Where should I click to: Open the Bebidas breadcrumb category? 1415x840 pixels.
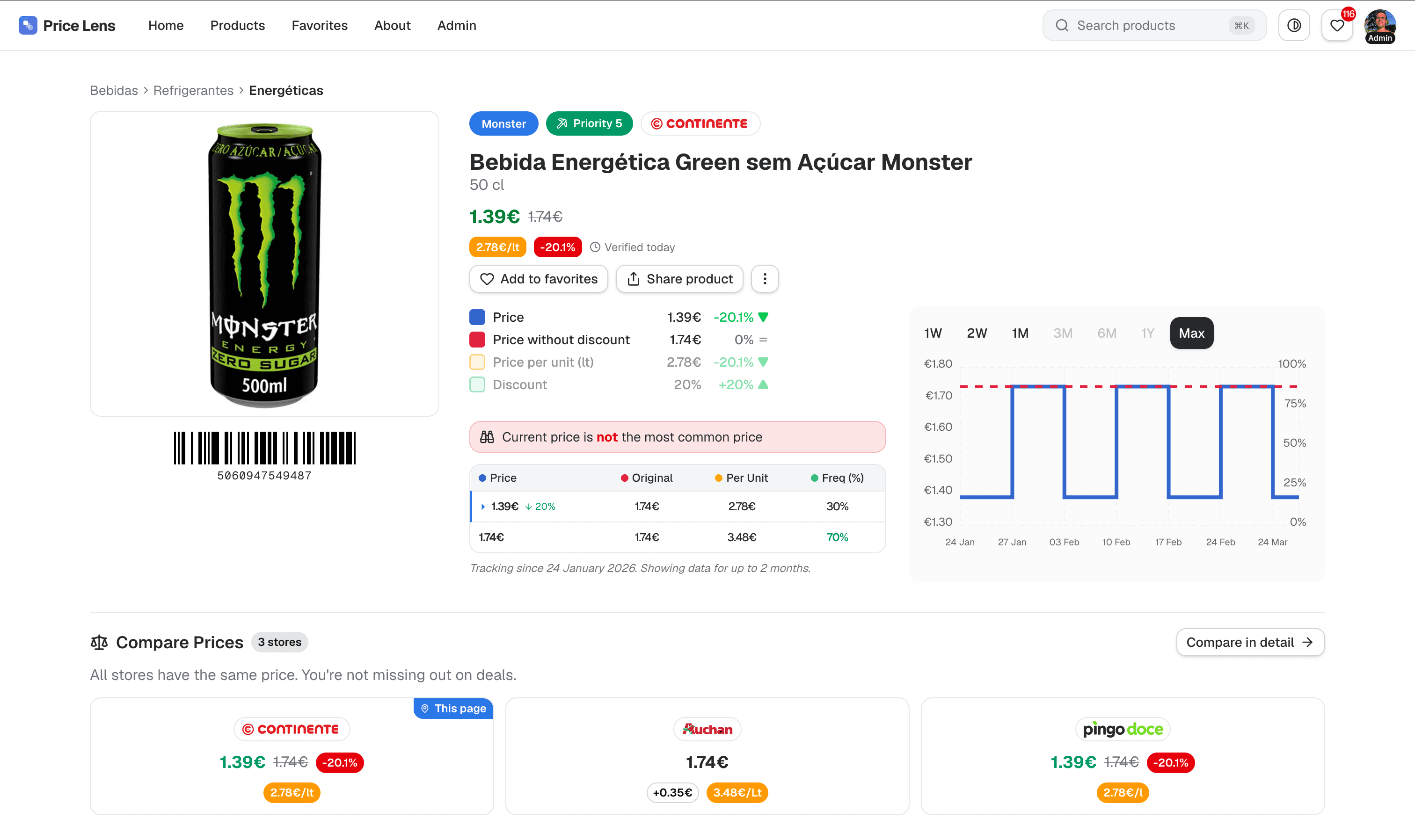pyautogui.click(x=114, y=91)
